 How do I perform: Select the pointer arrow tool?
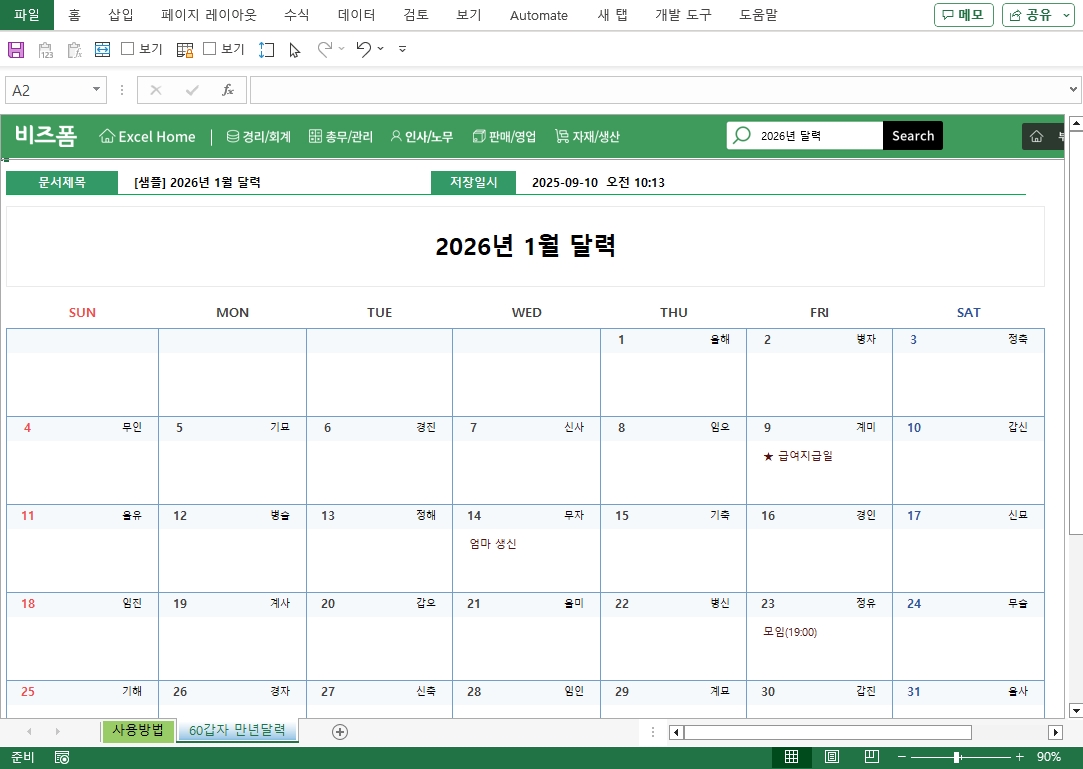pos(295,50)
